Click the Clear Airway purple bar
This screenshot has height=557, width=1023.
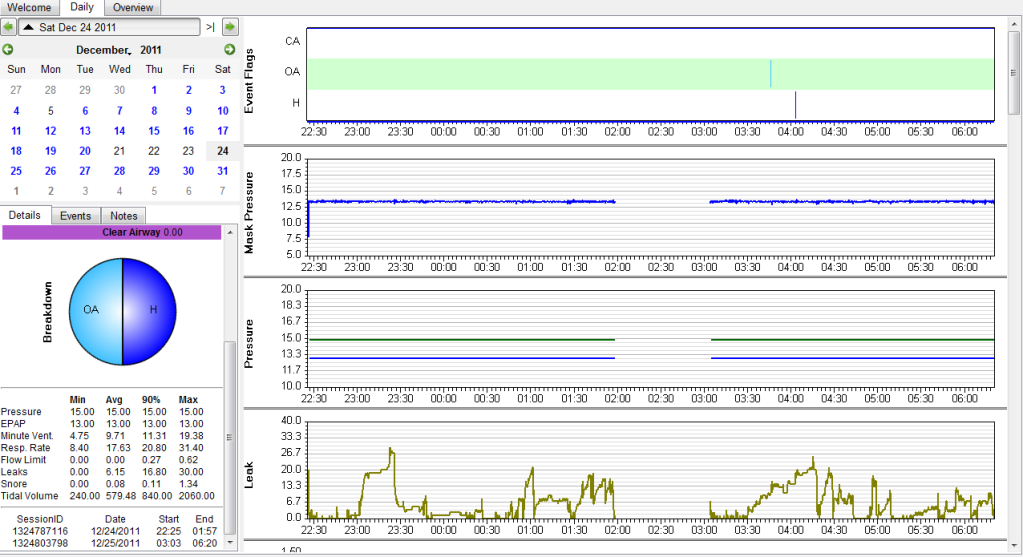pos(112,232)
